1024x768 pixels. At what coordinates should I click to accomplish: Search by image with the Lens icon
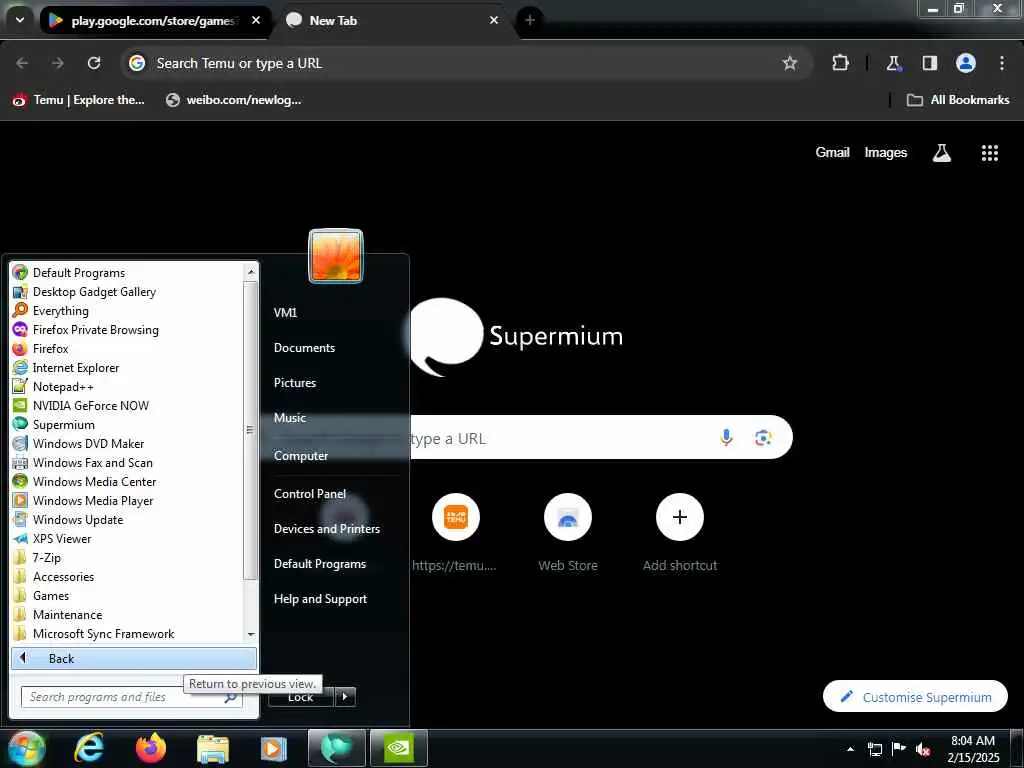(x=763, y=438)
